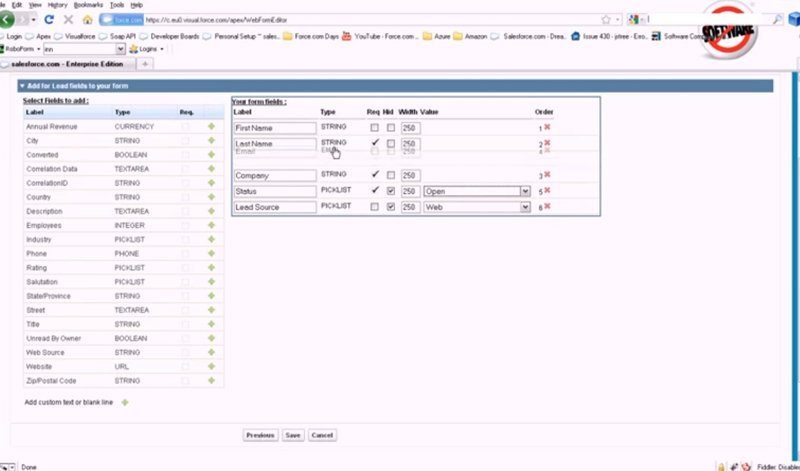Open the Edit menu
This screenshot has height=471, width=800.
[17, 5]
